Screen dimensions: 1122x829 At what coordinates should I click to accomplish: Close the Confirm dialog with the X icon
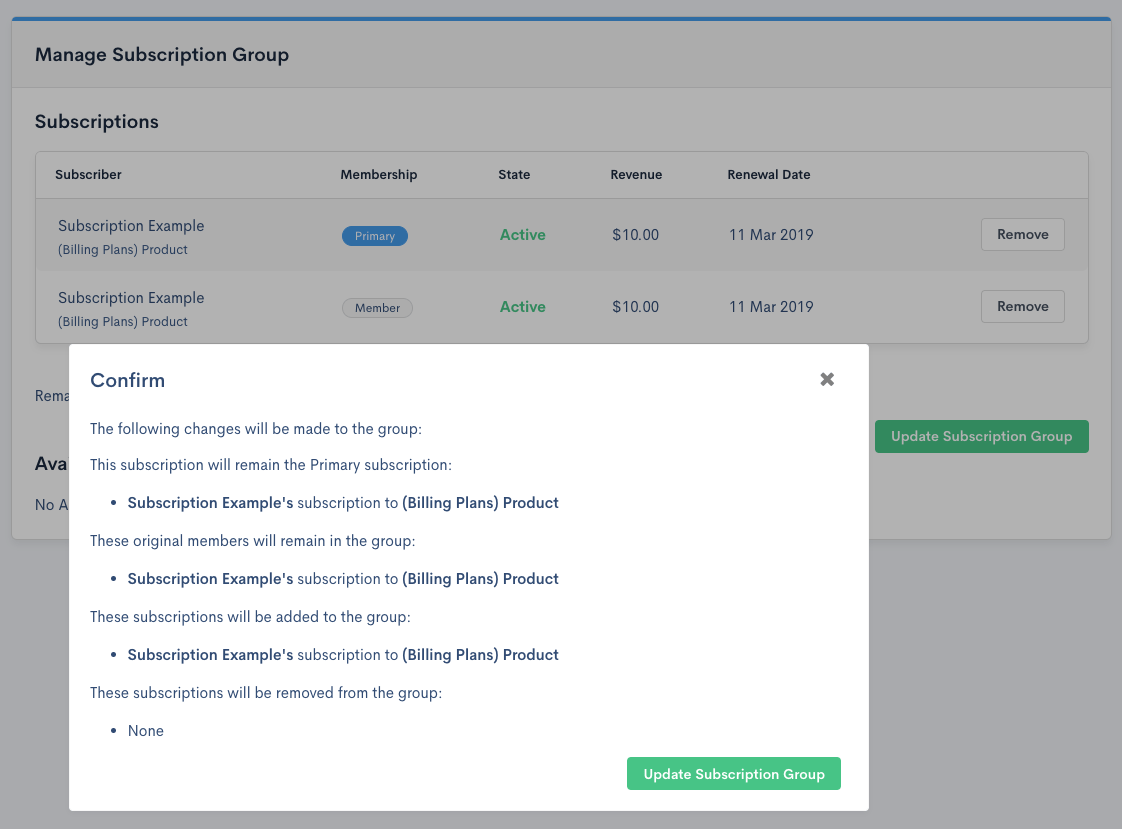827,379
